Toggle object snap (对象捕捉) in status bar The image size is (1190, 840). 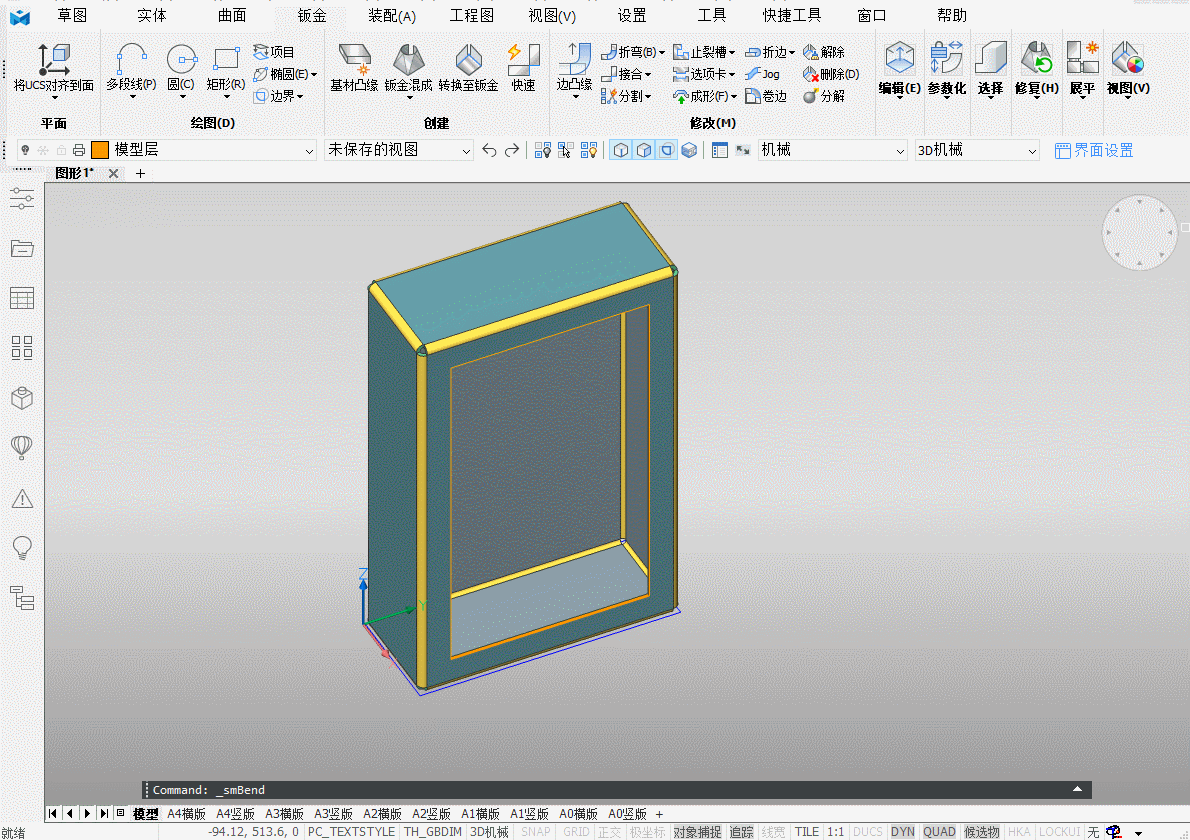(697, 832)
